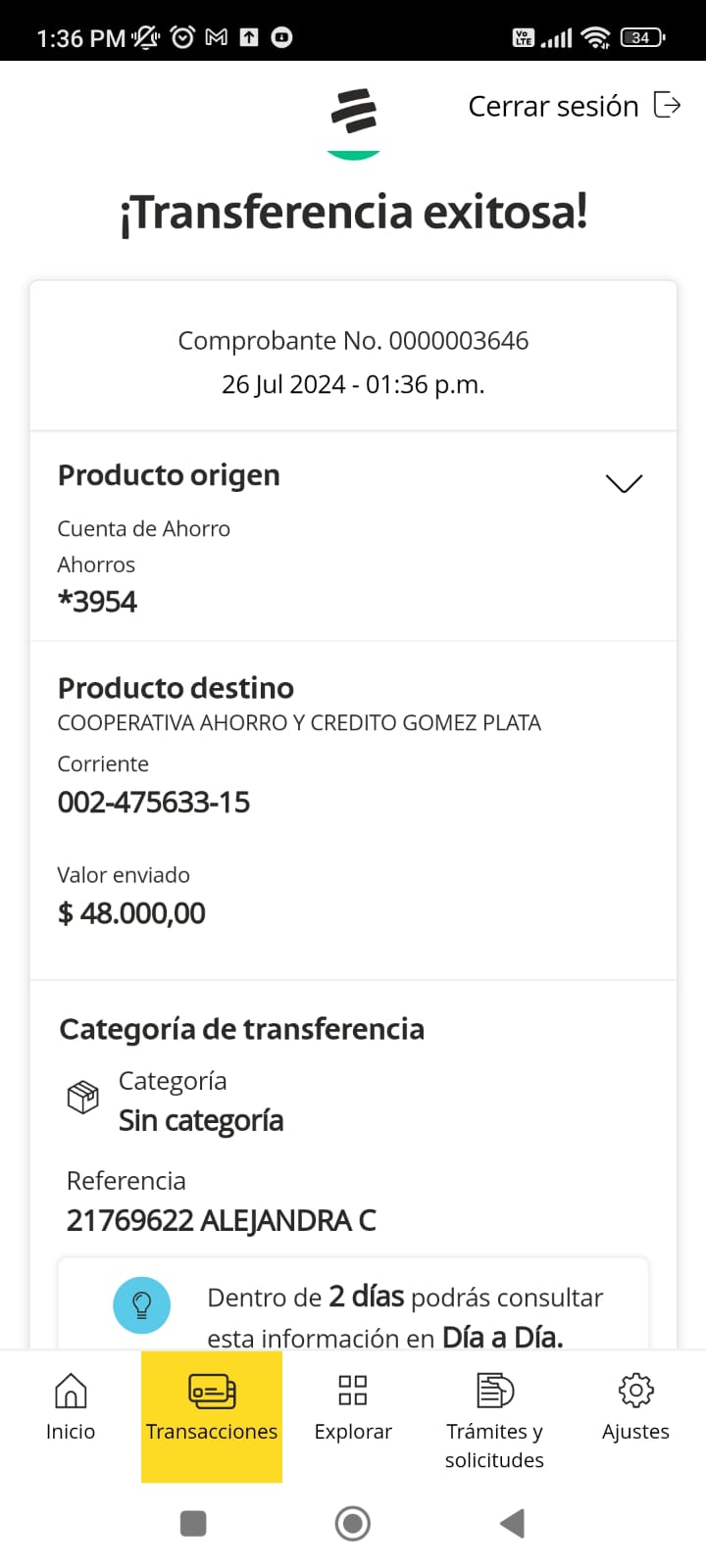706x1568 pixels.
Task: Tap the Bancolombia logo icon
Action: [353, 112]
